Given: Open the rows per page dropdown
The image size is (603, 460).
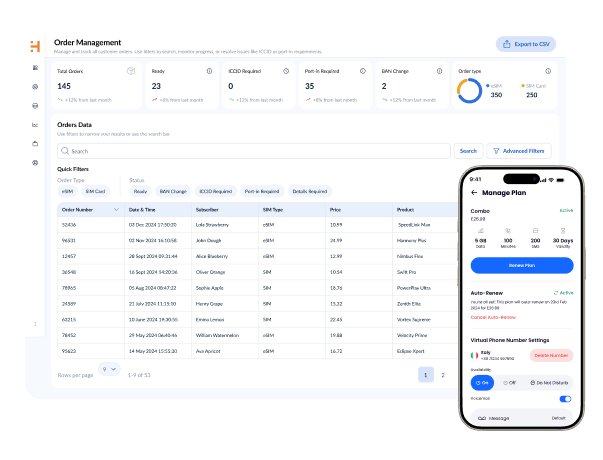Looking at the screenshot, I should click(x=110, y=369).
